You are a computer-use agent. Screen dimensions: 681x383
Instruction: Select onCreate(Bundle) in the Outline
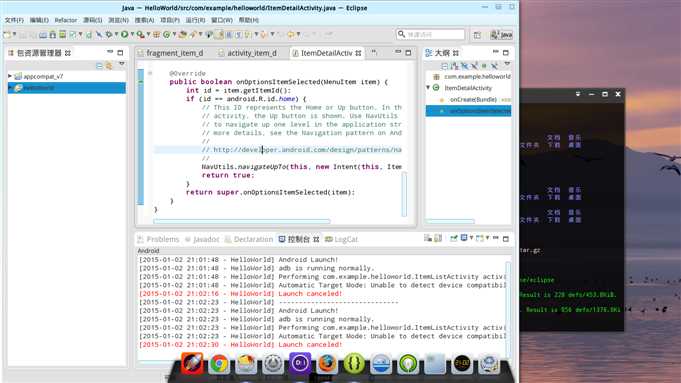tap(473, 99)
